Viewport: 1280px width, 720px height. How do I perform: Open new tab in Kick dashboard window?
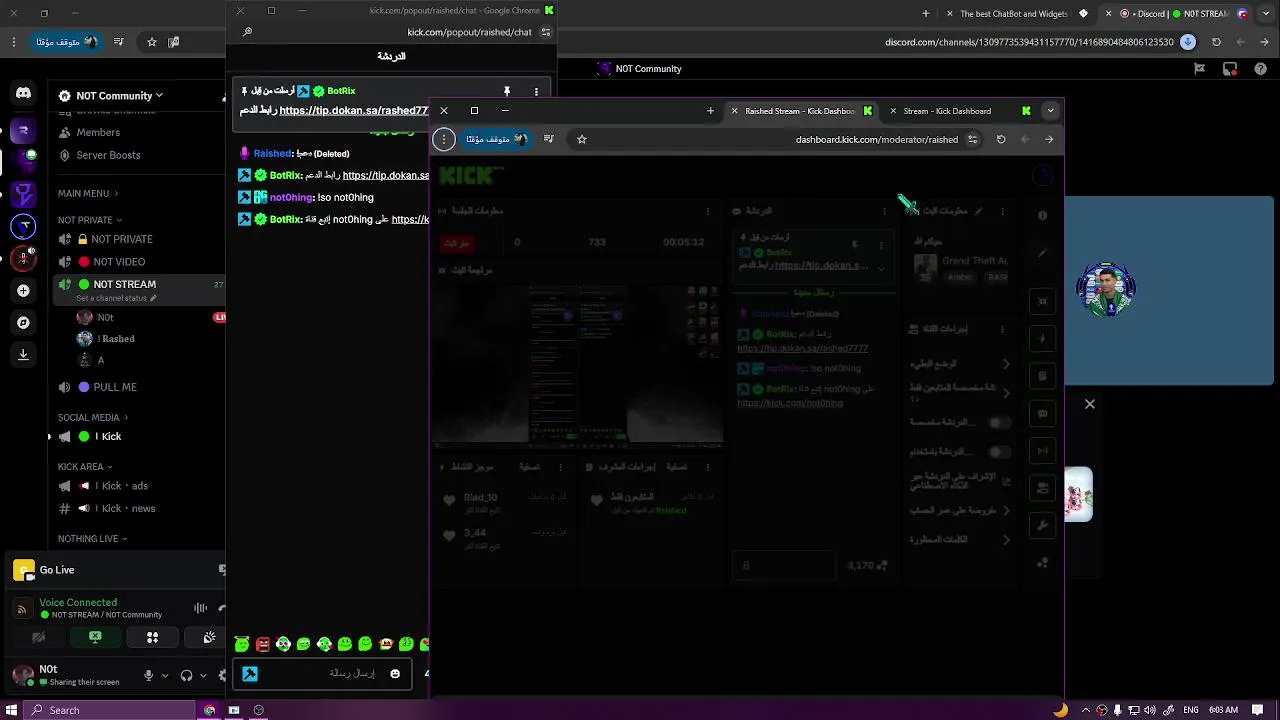pos(710,111)
